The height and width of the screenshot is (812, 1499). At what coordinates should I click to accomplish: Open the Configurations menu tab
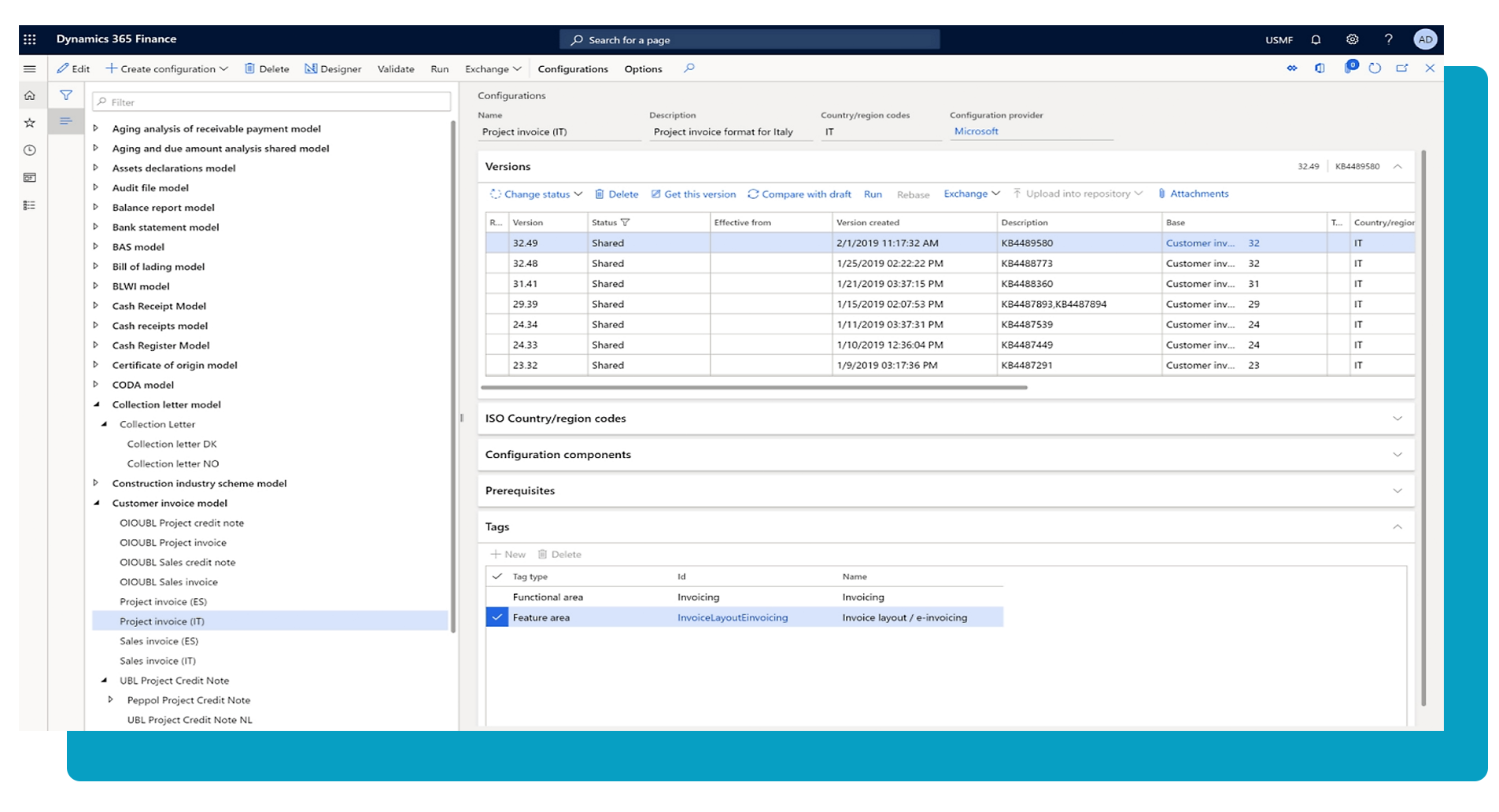(x=572, y=68)
